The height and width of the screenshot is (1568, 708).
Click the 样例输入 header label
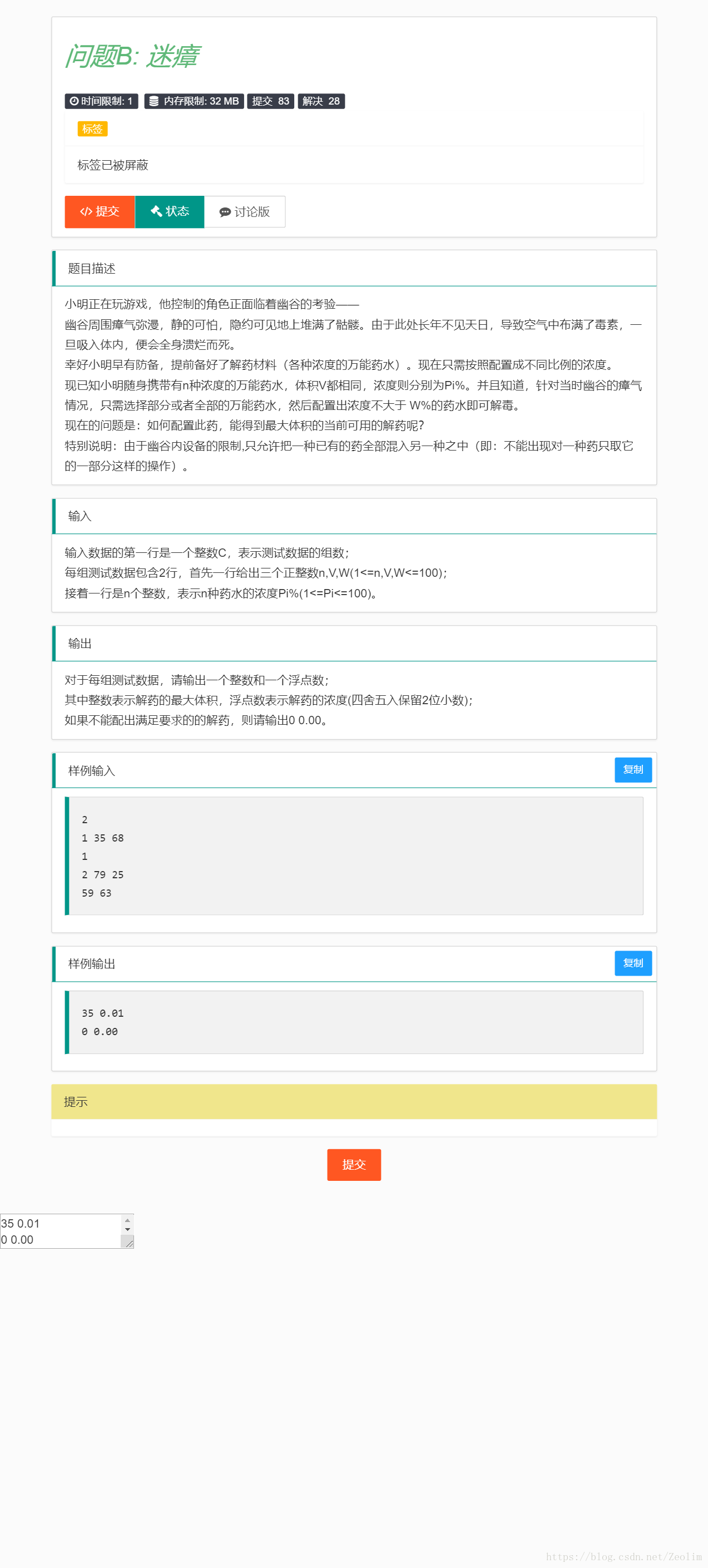pyautogui.click(x=91, y=770)
